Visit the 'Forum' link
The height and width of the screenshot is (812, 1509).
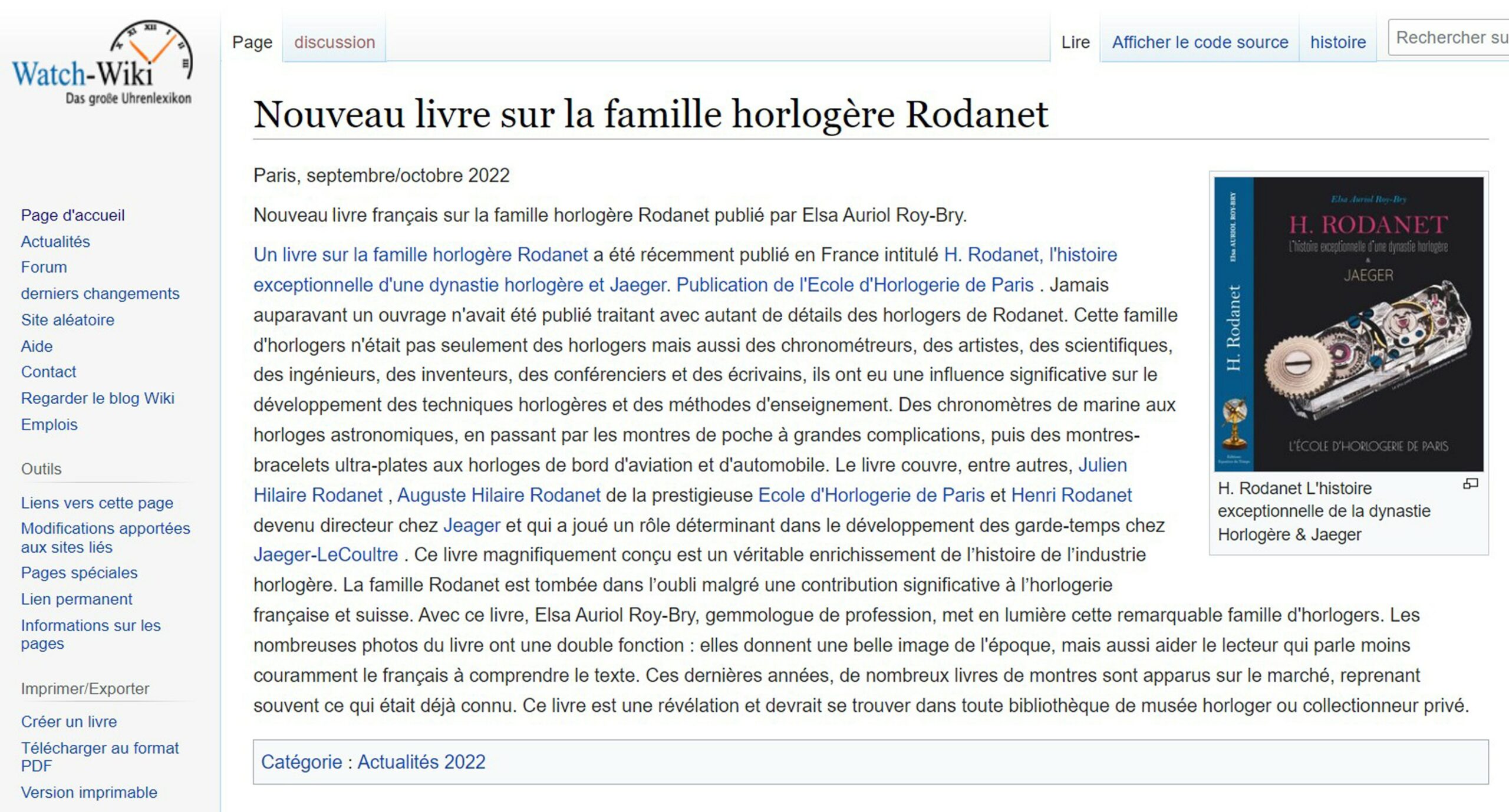[x=44, y=267]
